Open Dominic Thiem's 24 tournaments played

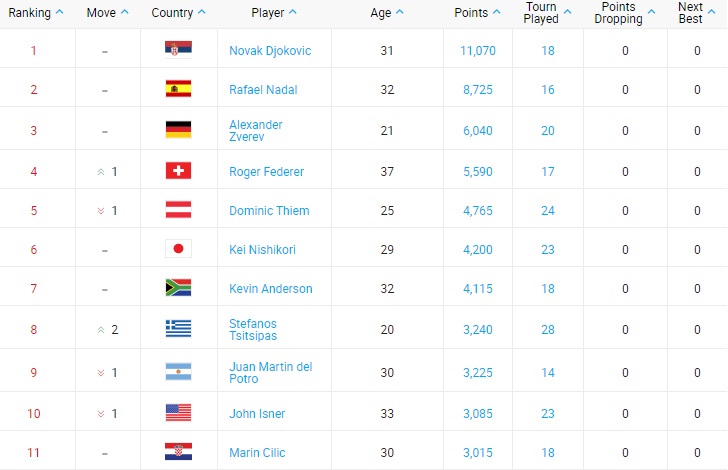click(x=548, y=211)
